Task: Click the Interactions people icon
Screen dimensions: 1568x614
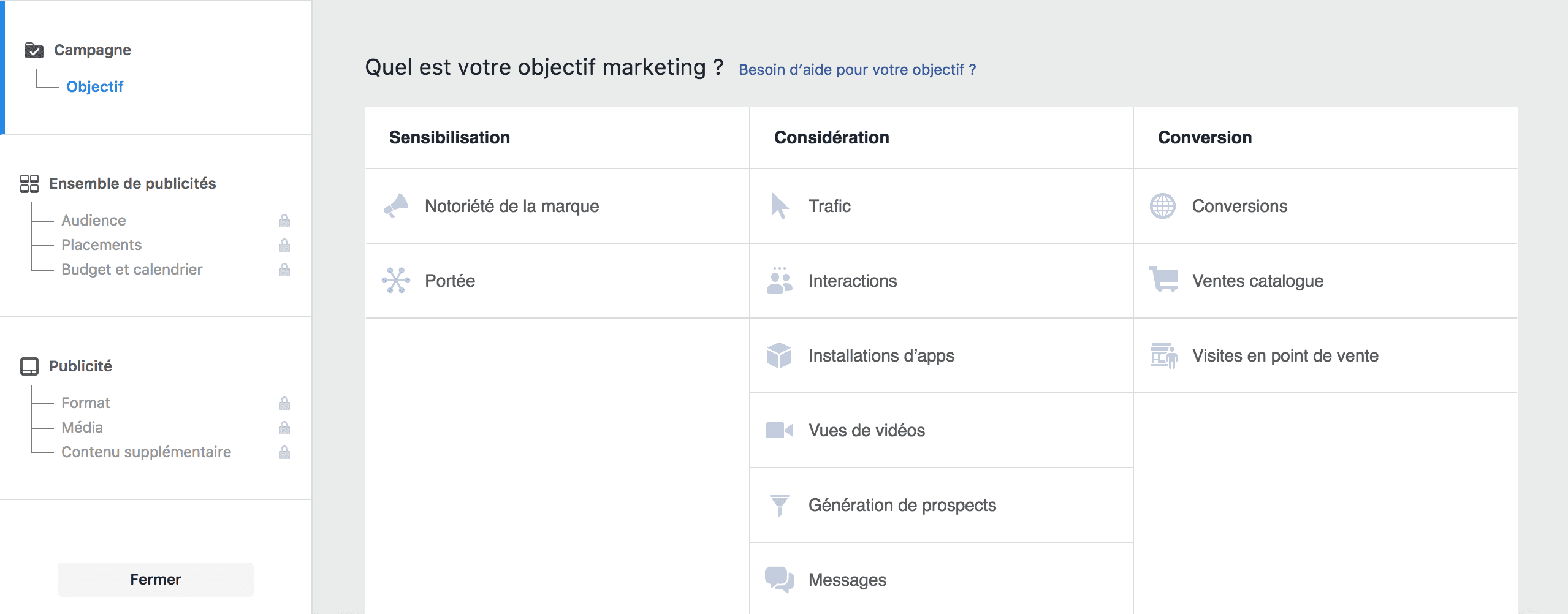Action: (x=780, y=281)
